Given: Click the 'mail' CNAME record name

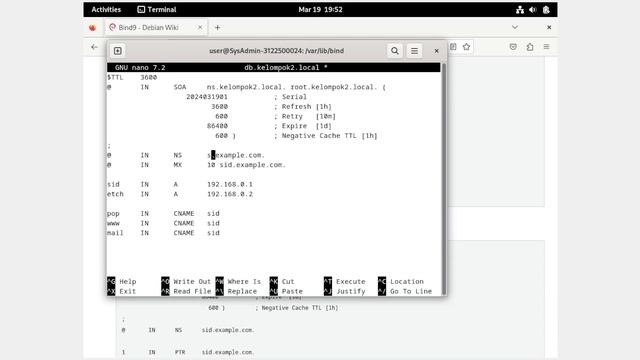Looking at the screenshot, I should [115, 233].
